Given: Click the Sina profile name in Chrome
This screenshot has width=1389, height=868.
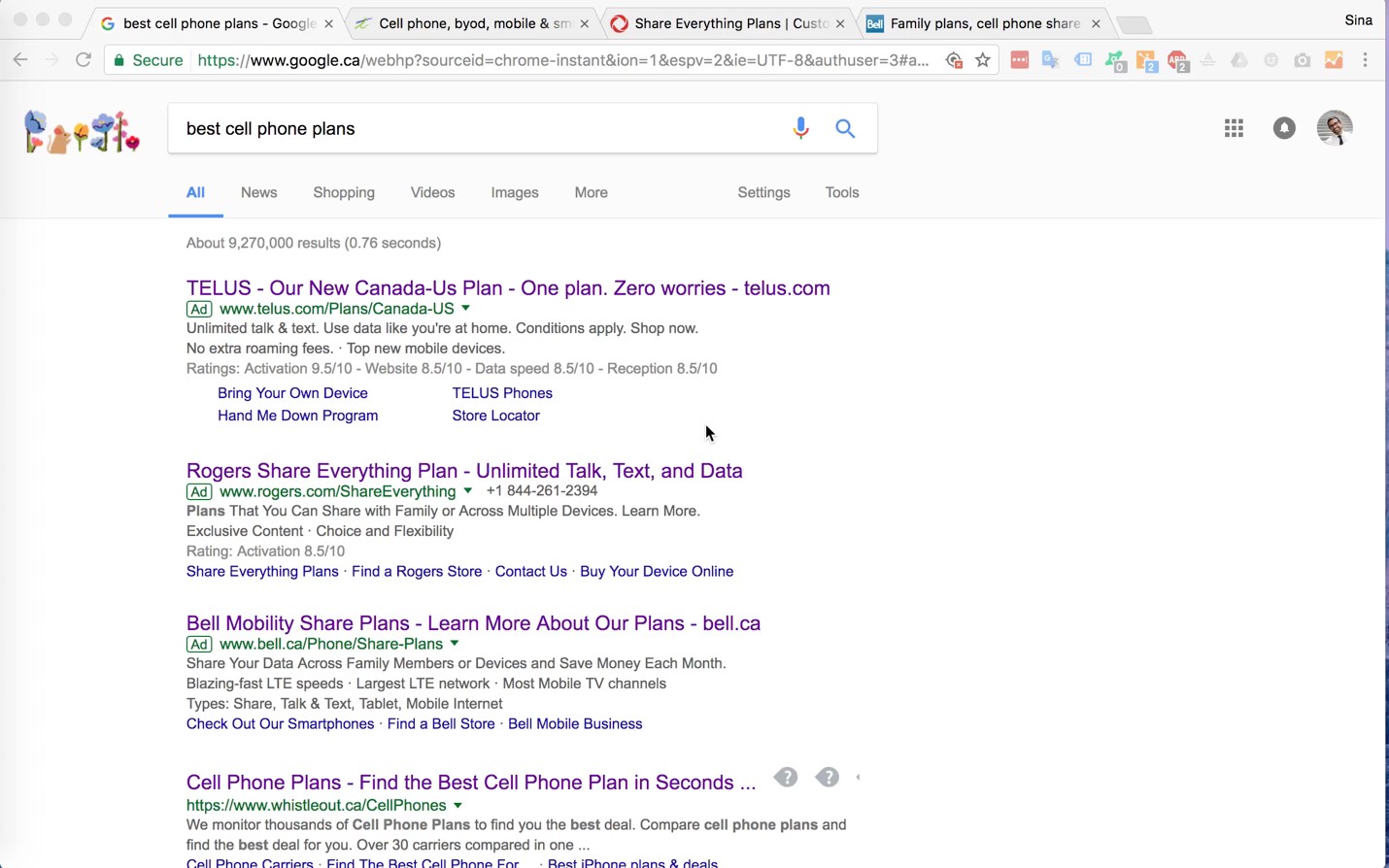Looking at the screenshot, I should [x=1358, y=20].
